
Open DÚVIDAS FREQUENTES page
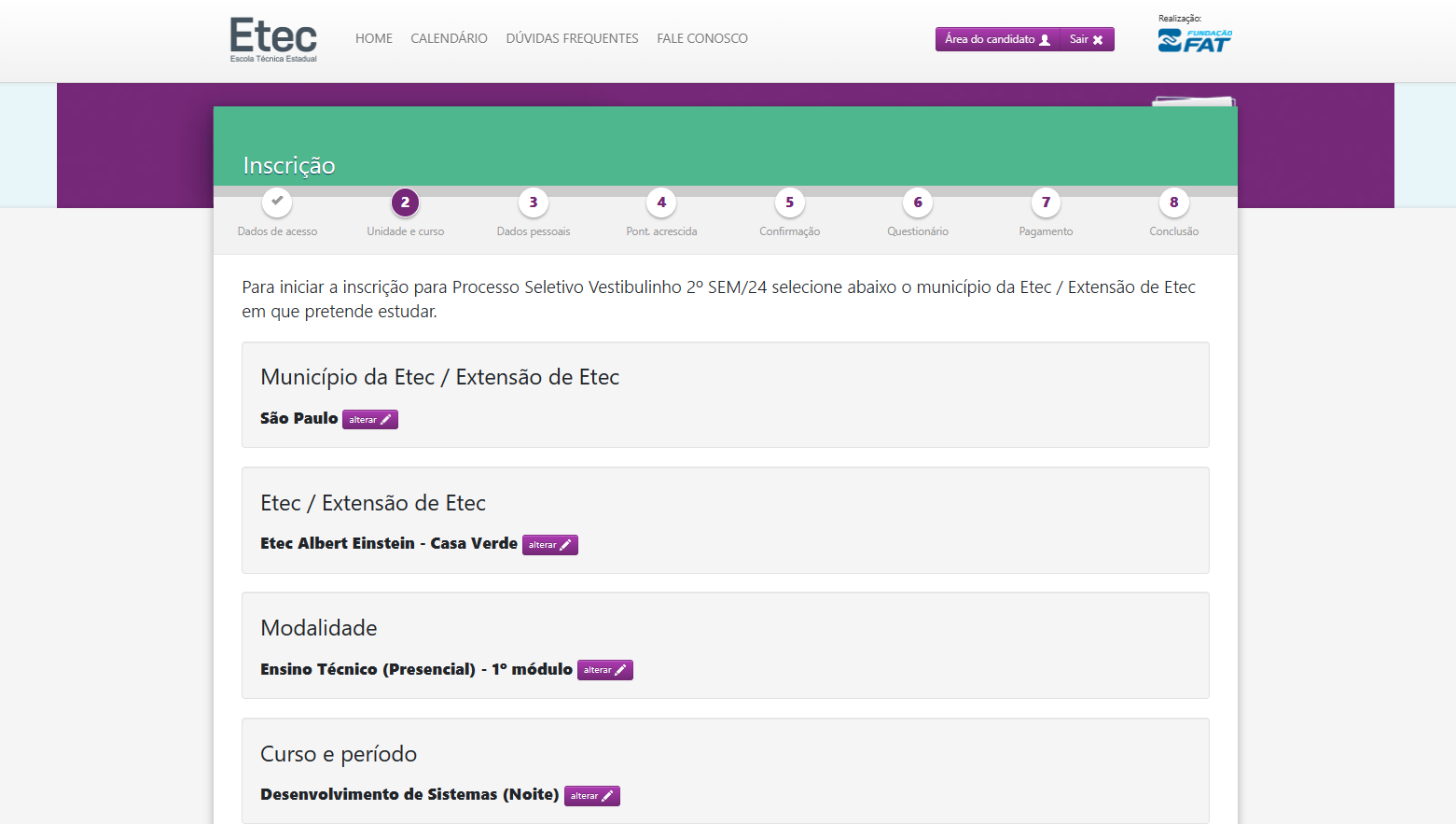click(572, 38)
